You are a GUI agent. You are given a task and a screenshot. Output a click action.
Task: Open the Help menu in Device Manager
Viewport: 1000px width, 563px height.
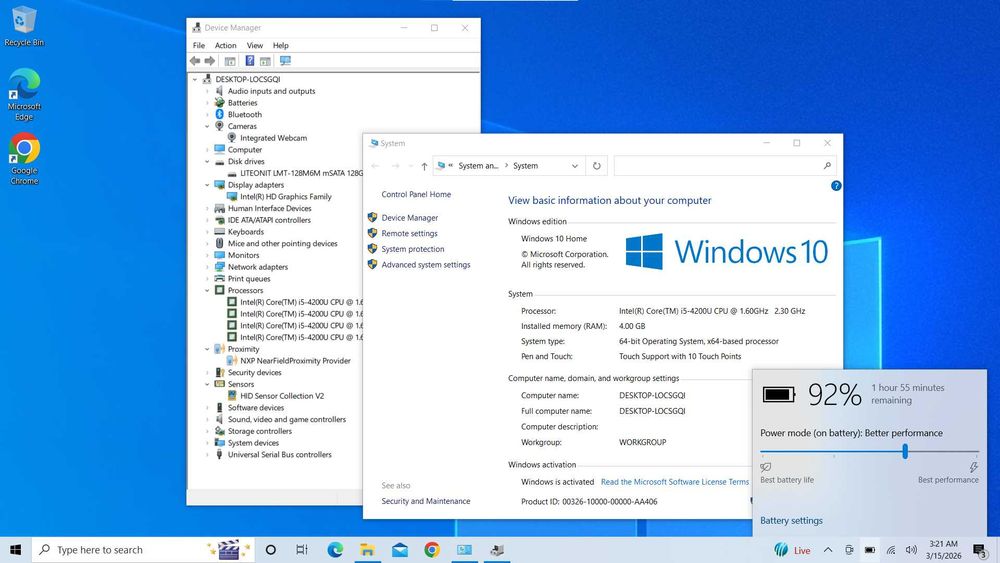click(x=281, y=45)
